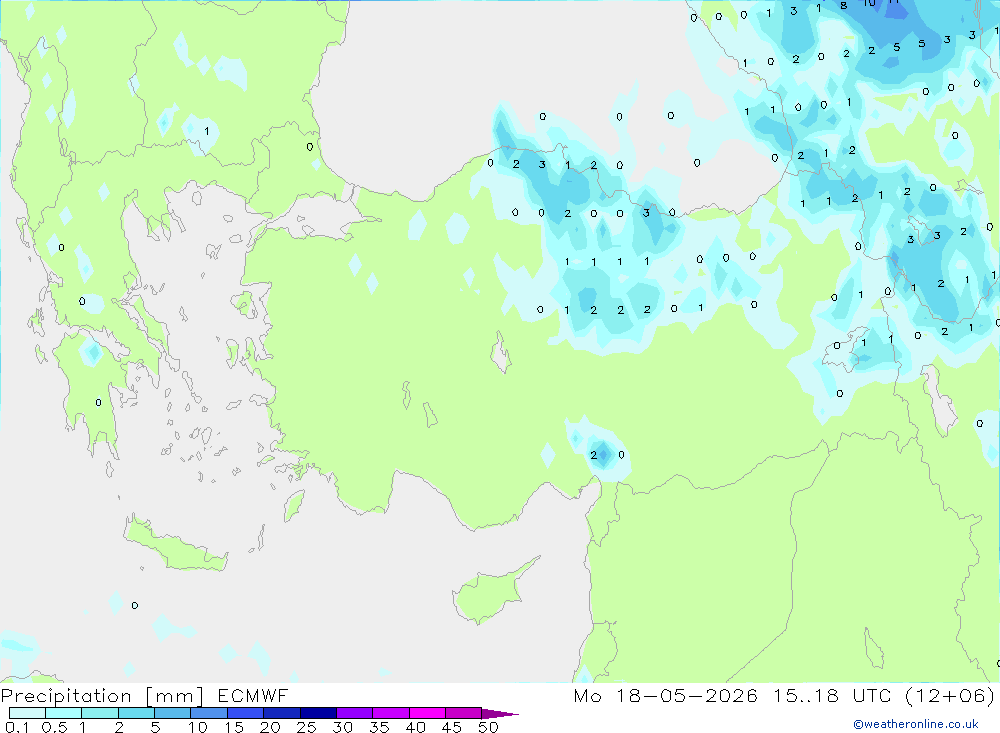Click the 15–20 mm royal blue swatch
Viewport: 1000px width, 733px height.
coord(246,713)
